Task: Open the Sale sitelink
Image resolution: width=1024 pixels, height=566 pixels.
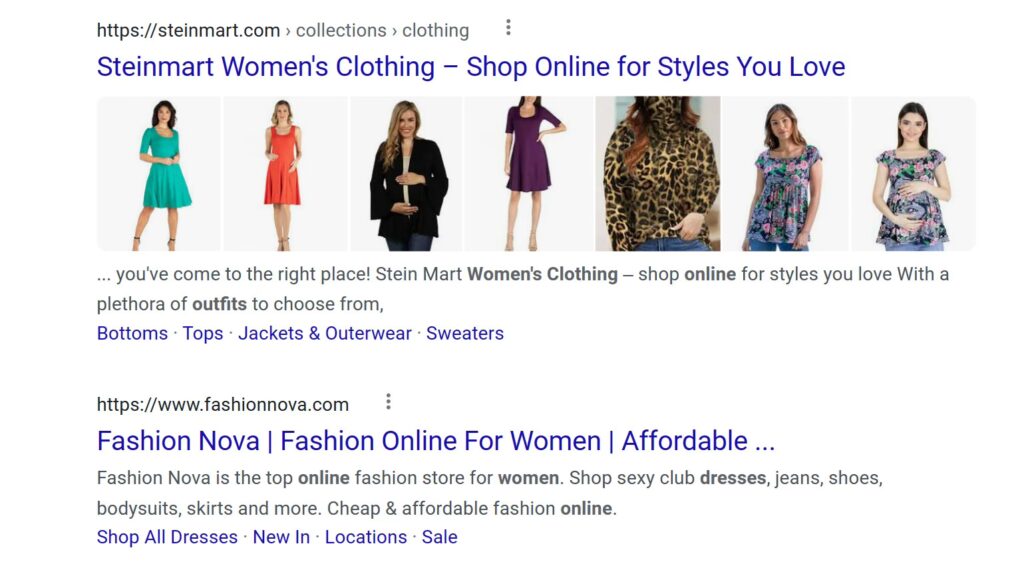Action: (439, 537)
